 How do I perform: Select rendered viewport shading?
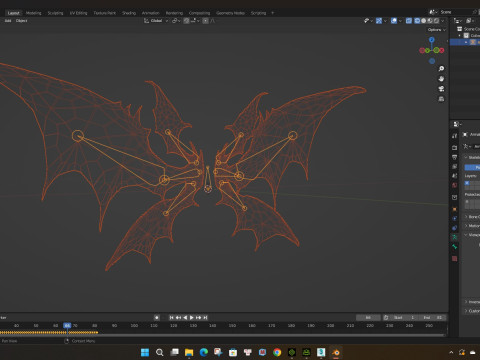(436, 21)
